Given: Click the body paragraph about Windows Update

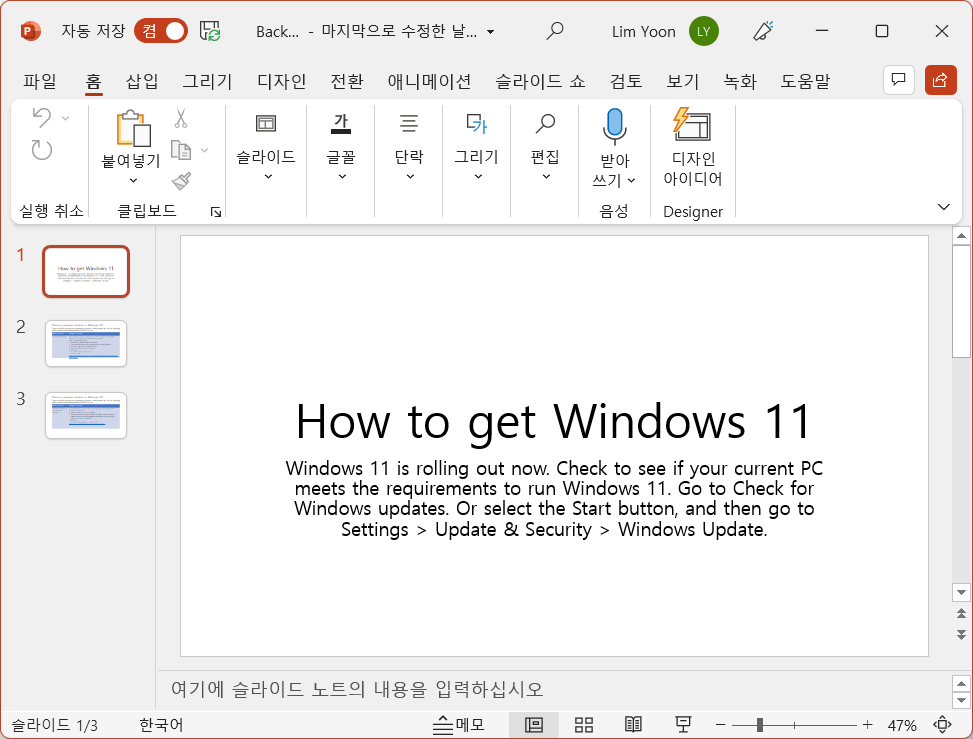Looking at the screenshot, I should tap(554, 499).
